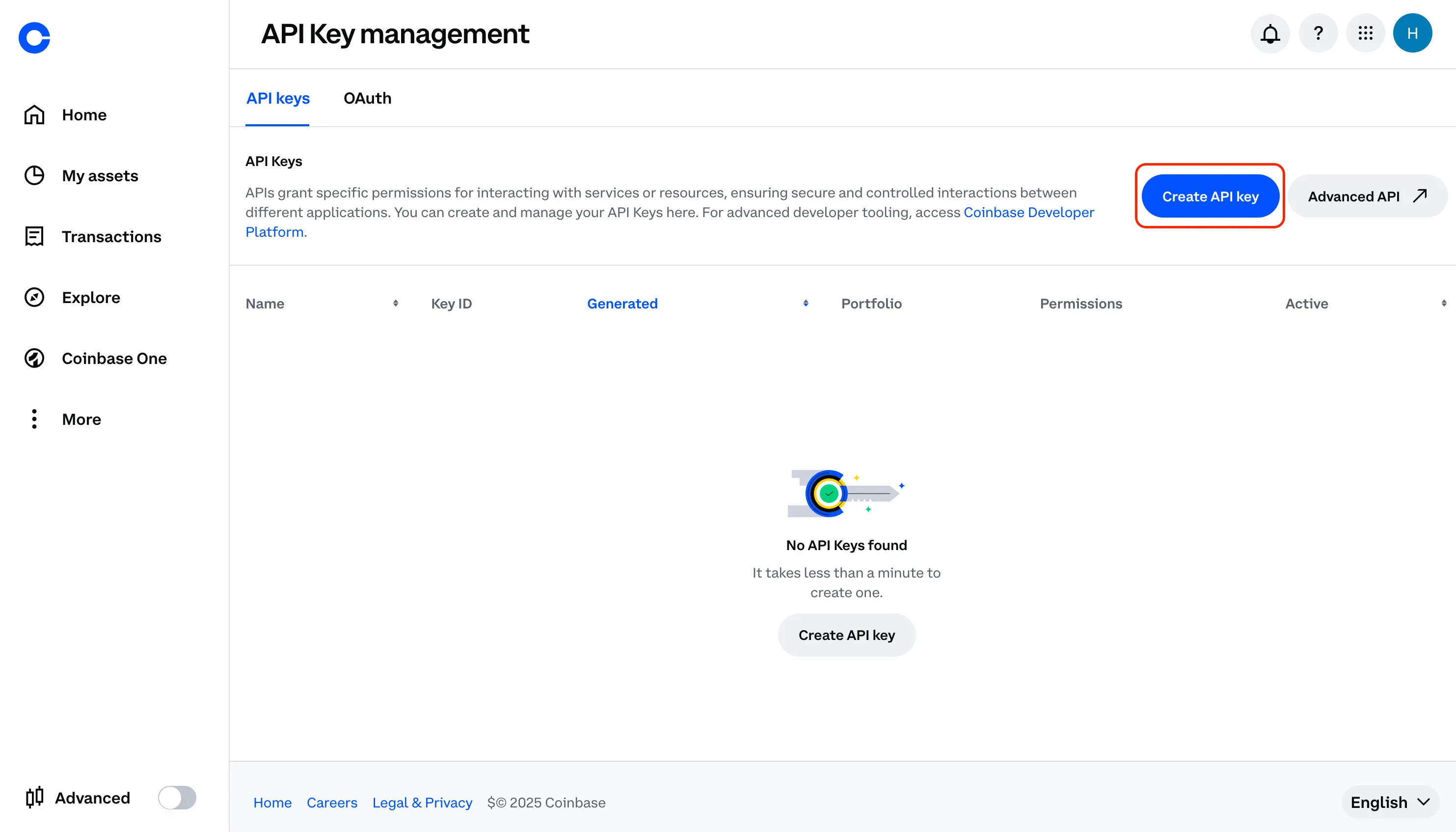Click the Permissions column header
This screenshot has width=1456, height=832.
[1080, 304]
